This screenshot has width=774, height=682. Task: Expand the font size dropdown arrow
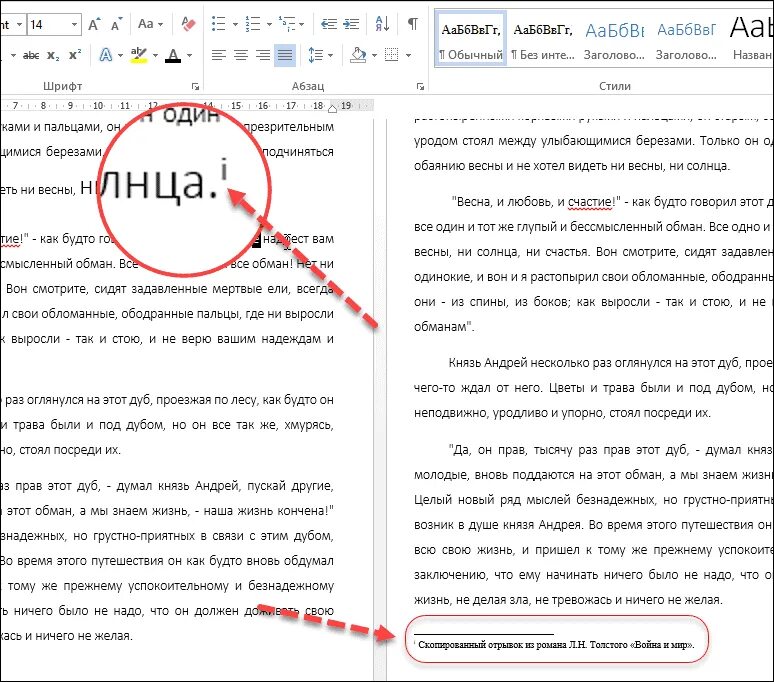point(74,24)
